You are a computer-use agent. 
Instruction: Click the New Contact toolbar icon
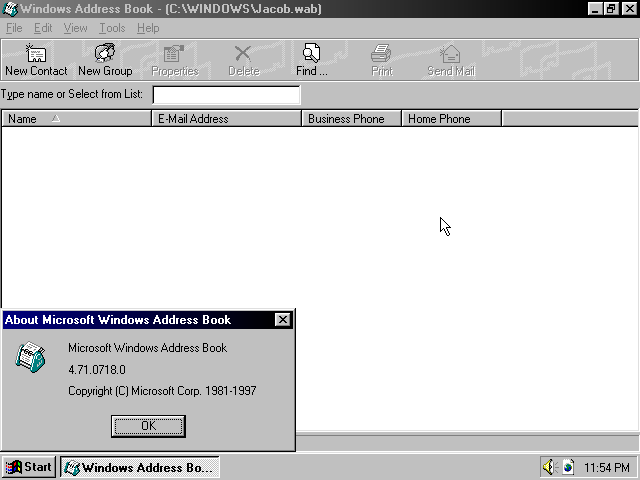pyautogui.click(x=36, y=60)
